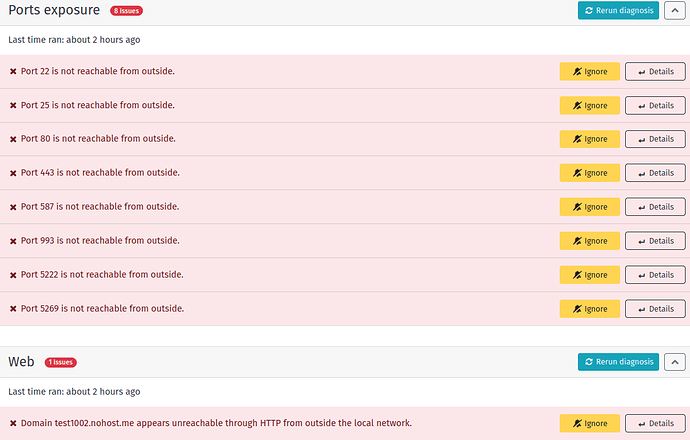The image size is (690, 440).
Task: Click the refresh icon in Ports exposure Rerun diagnosis
Action: tap(589, 11)
